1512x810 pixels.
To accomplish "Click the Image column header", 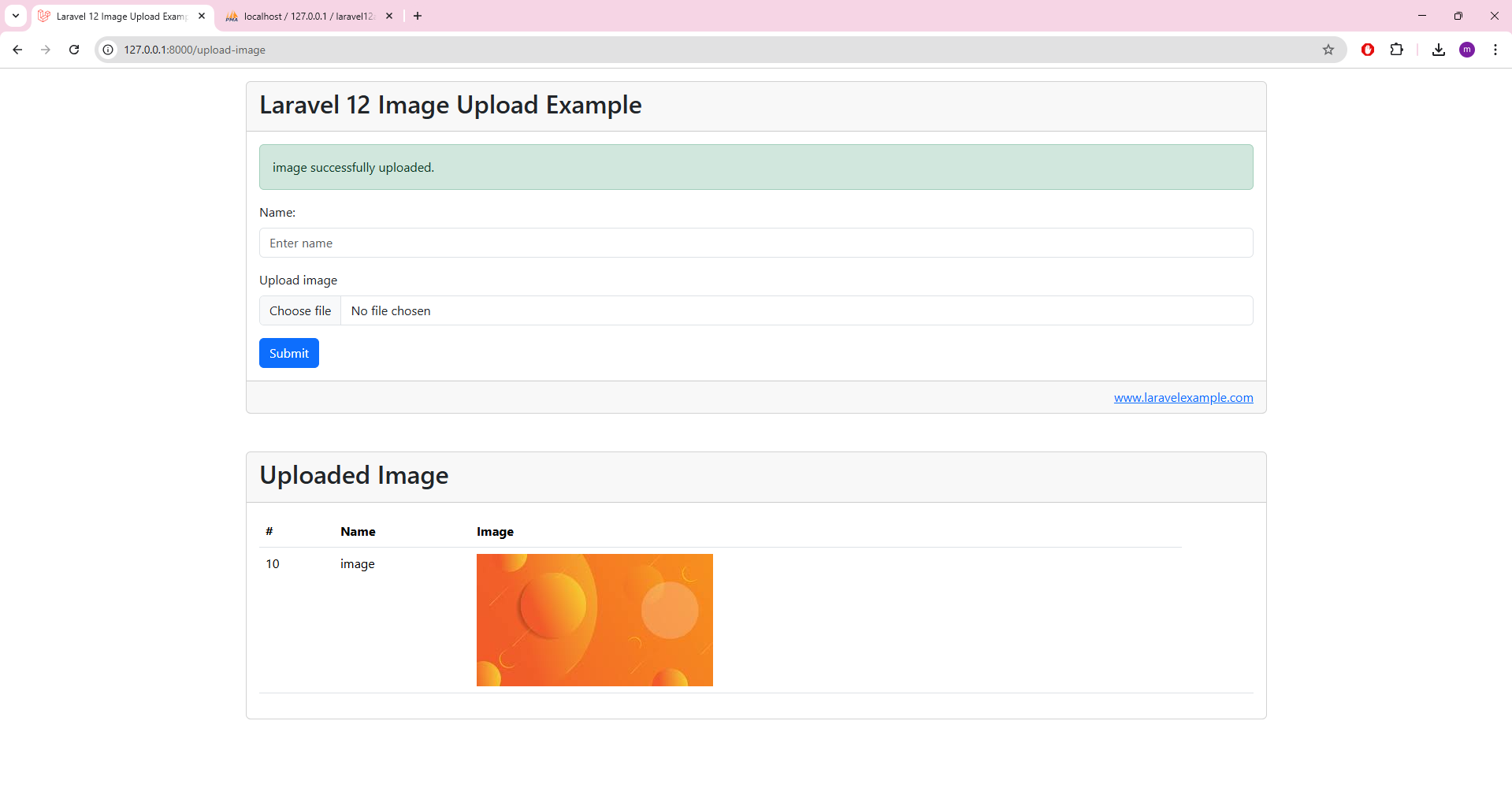I will tap(495, 532).
